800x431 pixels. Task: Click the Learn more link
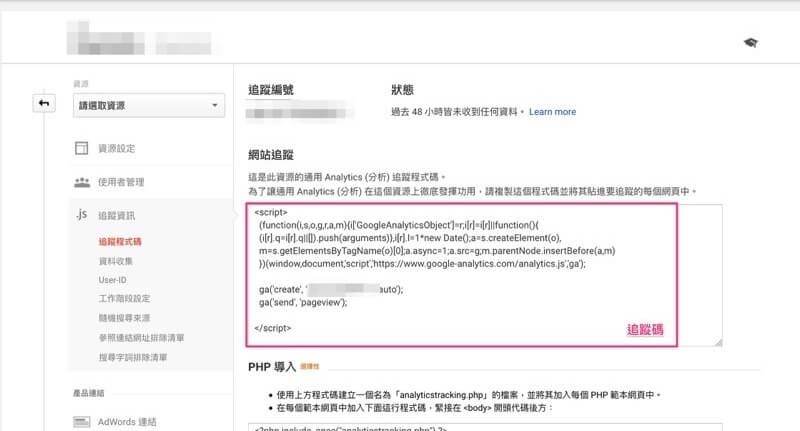click(x=552, y=112)
